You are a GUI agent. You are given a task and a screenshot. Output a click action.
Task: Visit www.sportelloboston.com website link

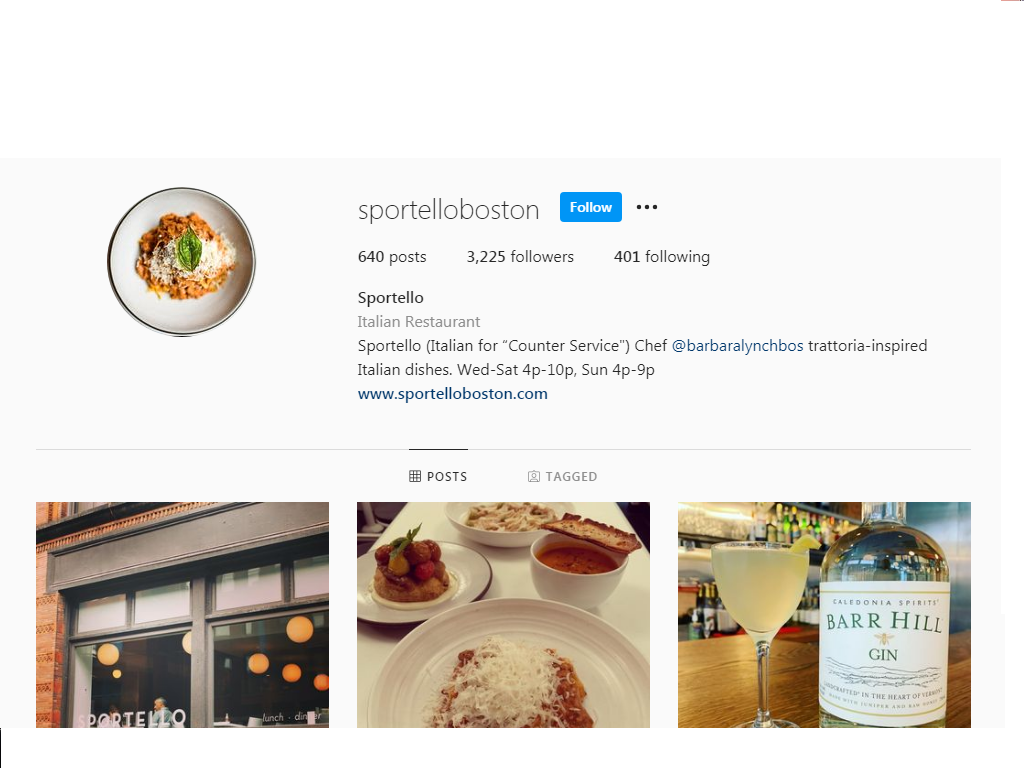[x=453, y=394]
